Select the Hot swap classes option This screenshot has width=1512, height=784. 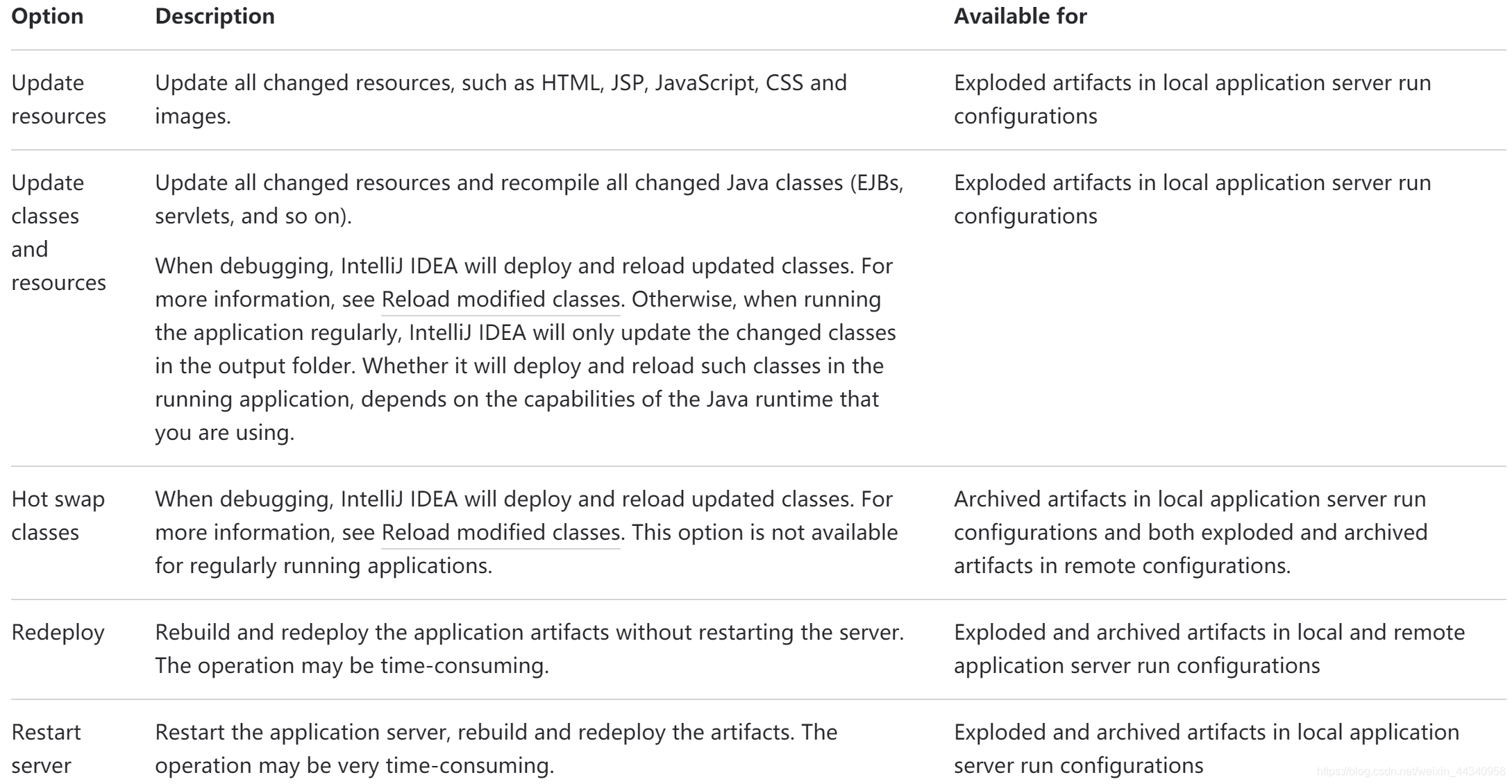pyautogui.click(x=57, y=516)
